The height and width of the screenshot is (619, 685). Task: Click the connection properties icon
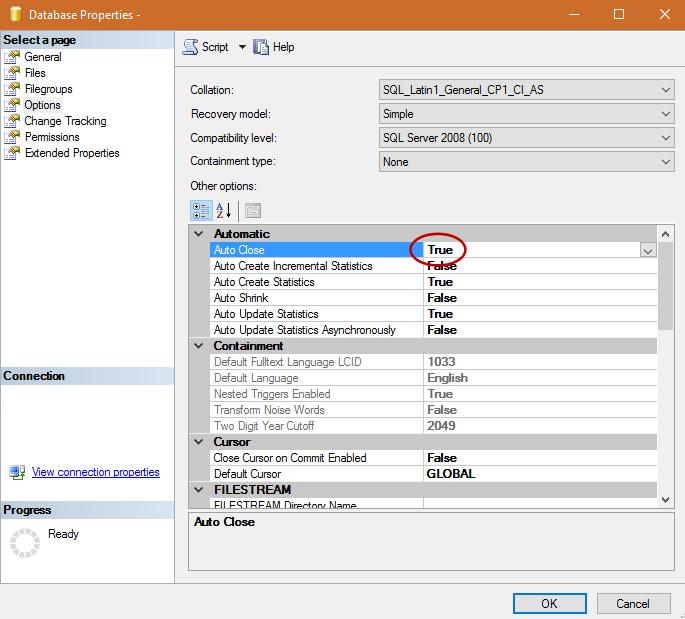pyautogui.click(x=17, y=472)
